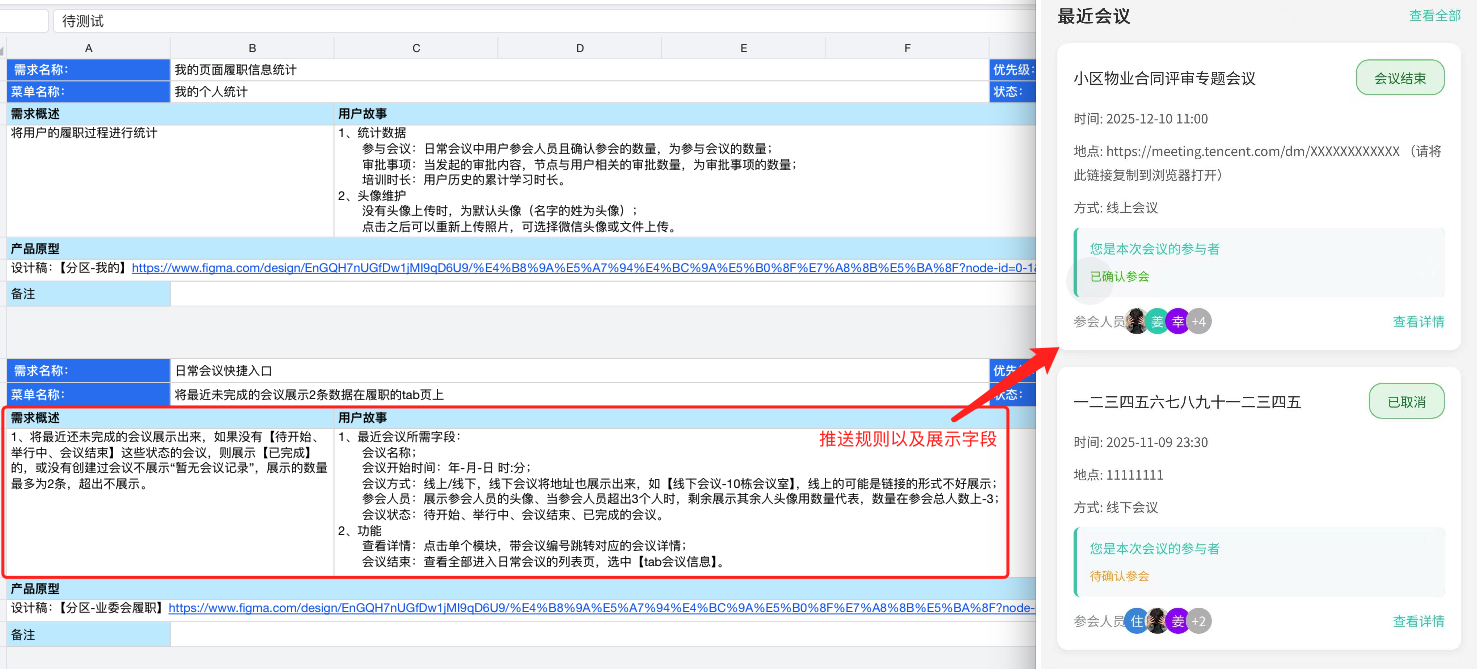Select the cell containing 我的页面履职信息统计
Image resolution: width=1479 pixels, height=669 pixels.
[251, 69]
